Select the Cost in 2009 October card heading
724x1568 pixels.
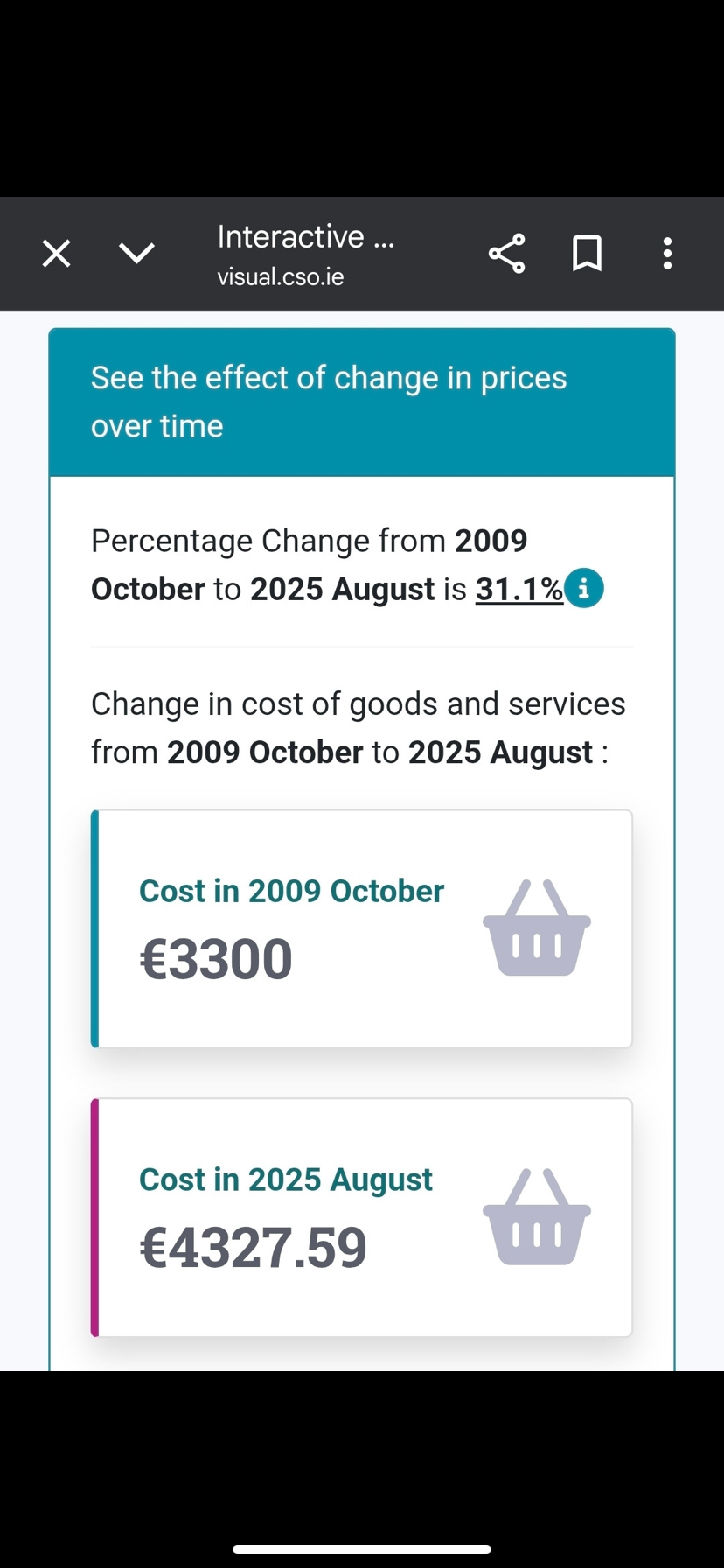click(x=291, y=891)
